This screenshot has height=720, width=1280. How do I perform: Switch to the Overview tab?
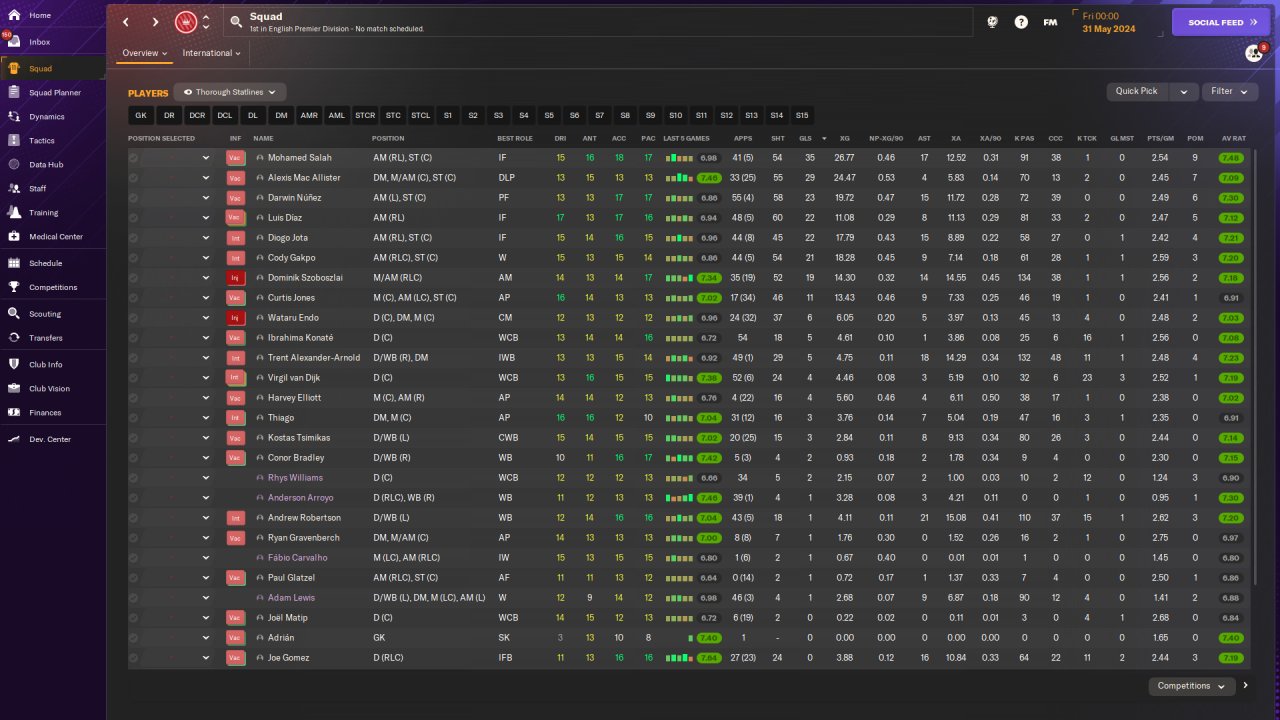click(145, 53)
